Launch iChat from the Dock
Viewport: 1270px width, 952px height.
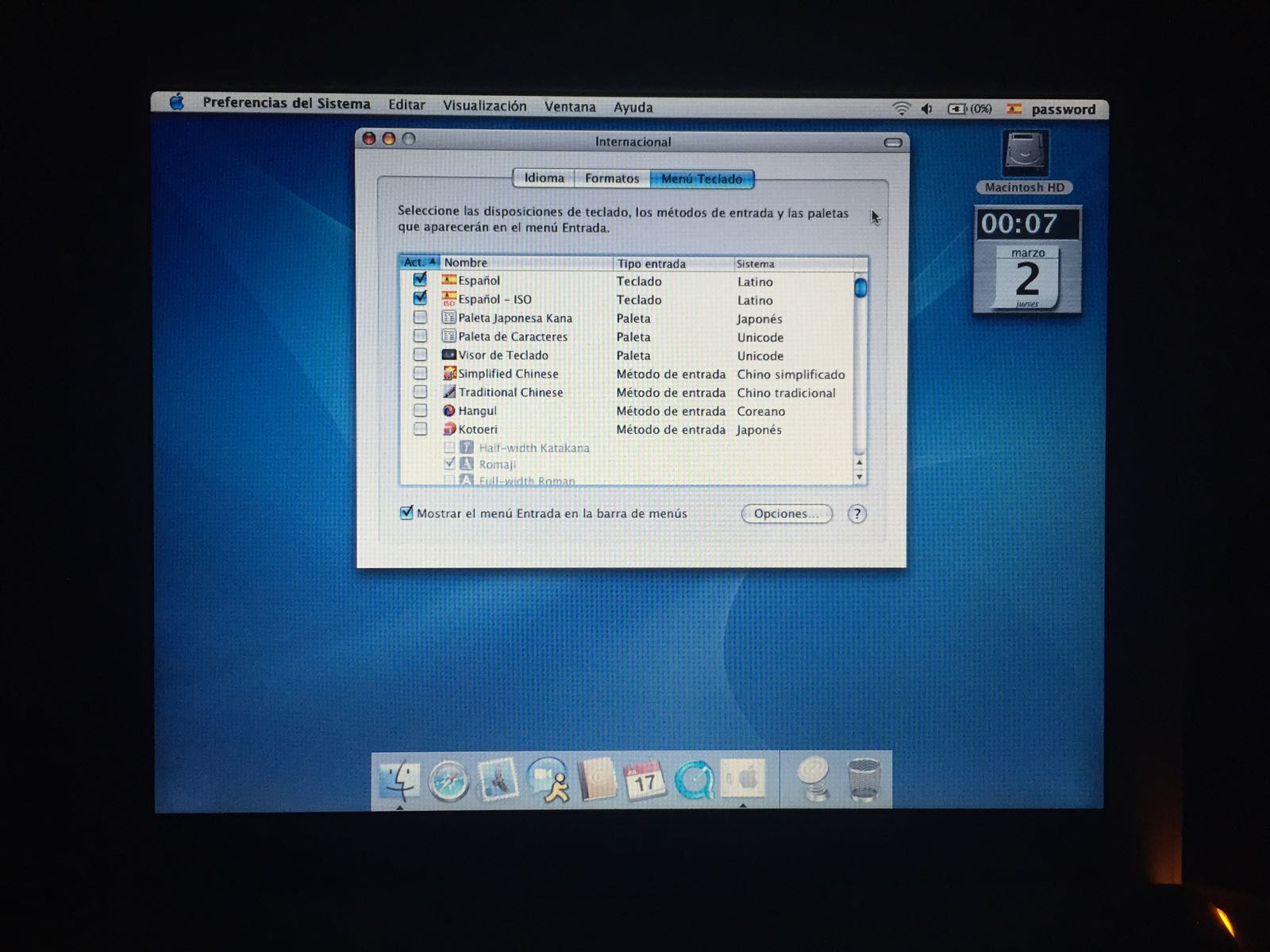(548, 781)
